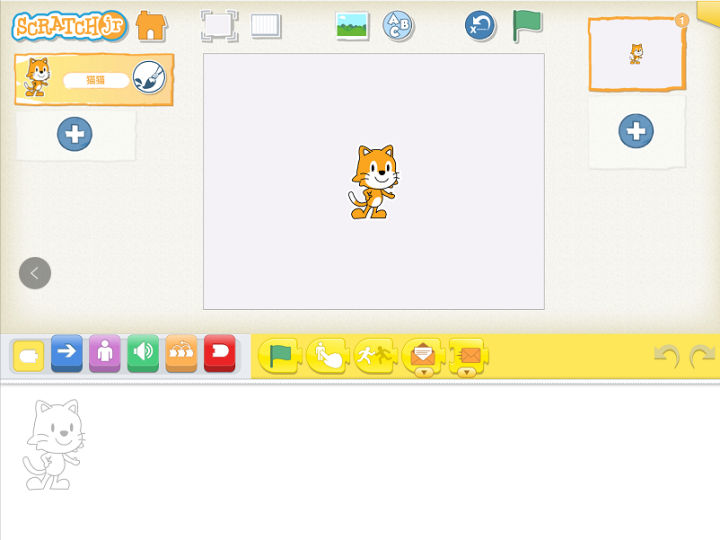
Task: Select orange control blocks category
Action: pos(181,353)
